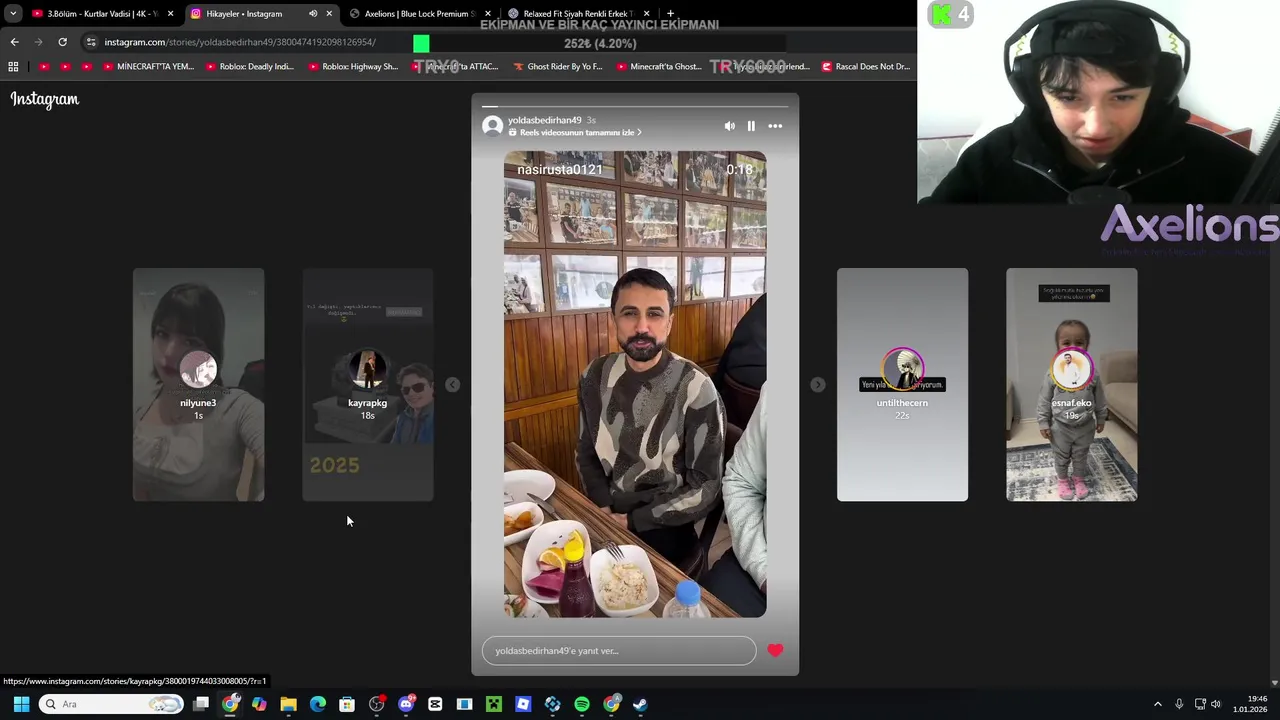This screenshot has width=1280, height=720.
Task: Open OBS Studio from taskbar
Action: [376, 704]
